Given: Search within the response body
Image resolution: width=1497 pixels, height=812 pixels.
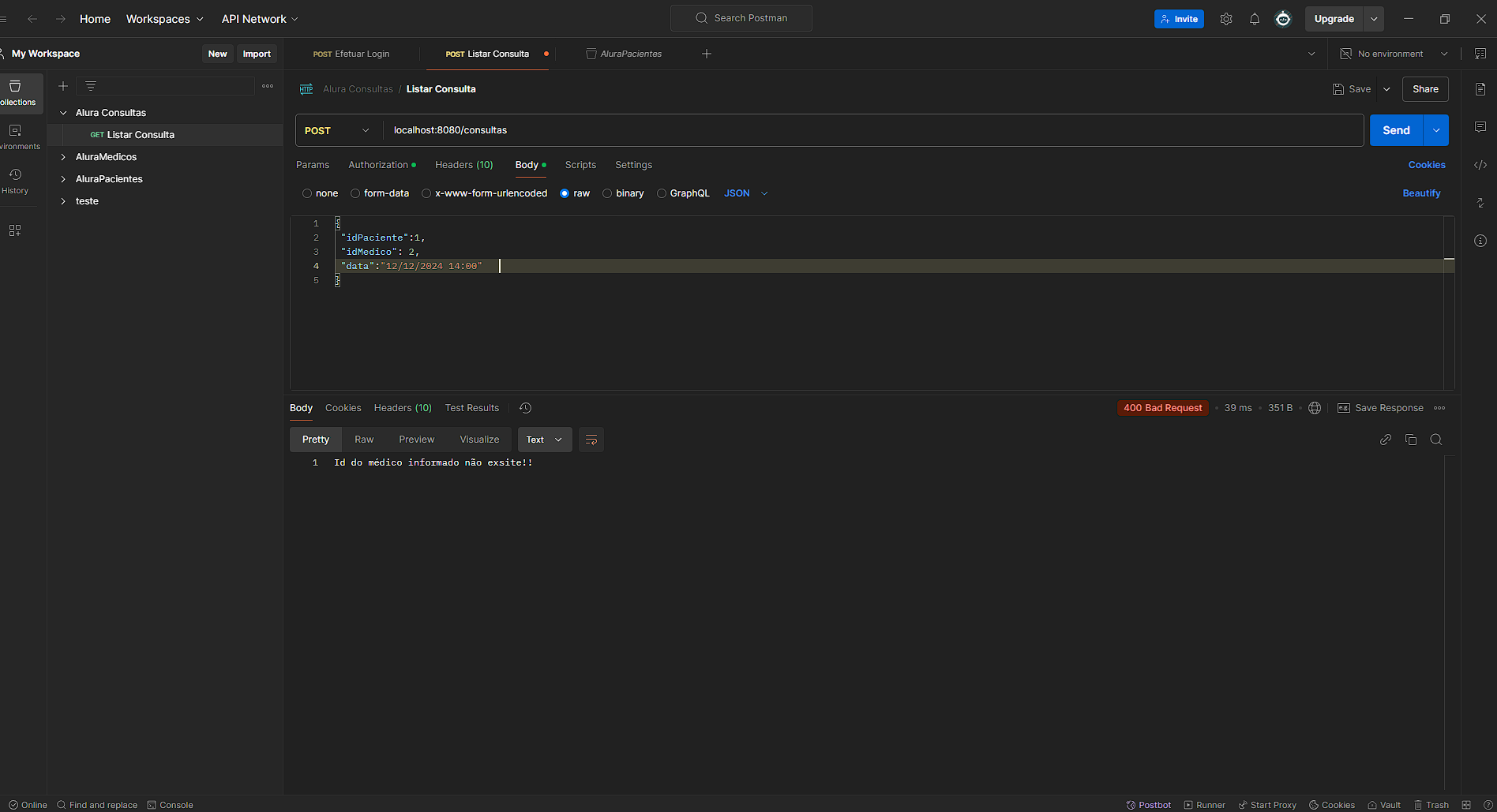Looking at the screenshot, I should (x=1436, y=440).
